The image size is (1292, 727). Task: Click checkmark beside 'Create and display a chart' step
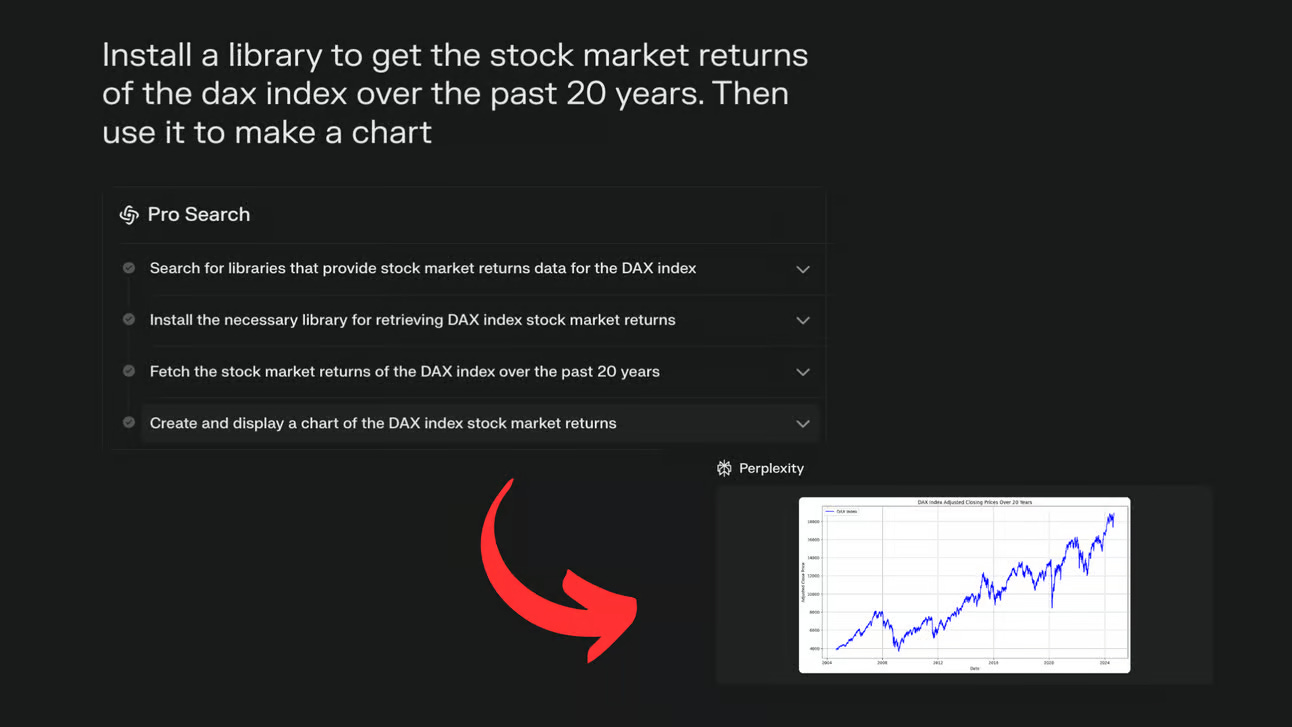coord(129,422)
